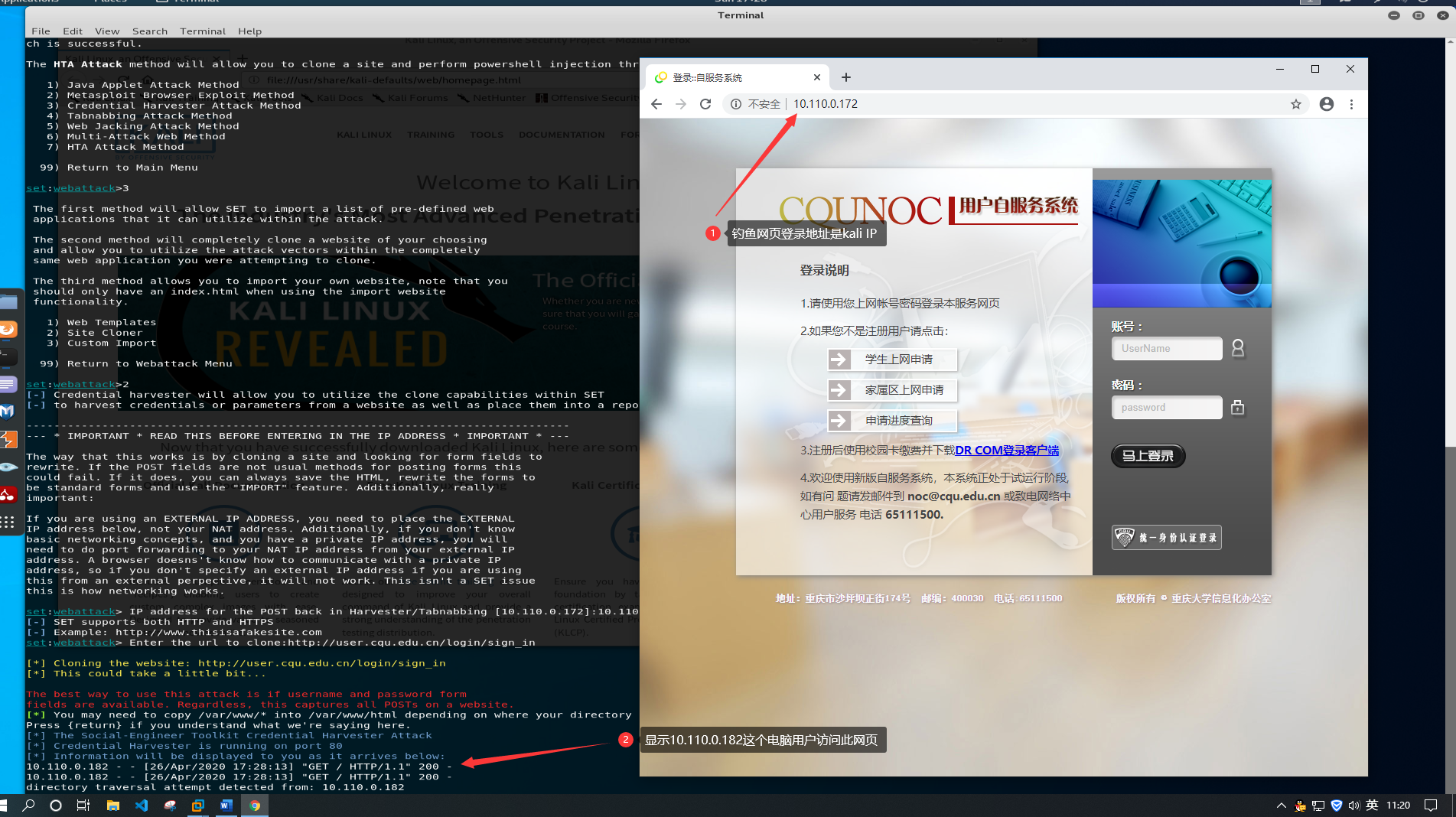The width and height of the screenshot is (1456, 817).
Task: Open a new Chrome tab
Action: [x=845, y=77]
